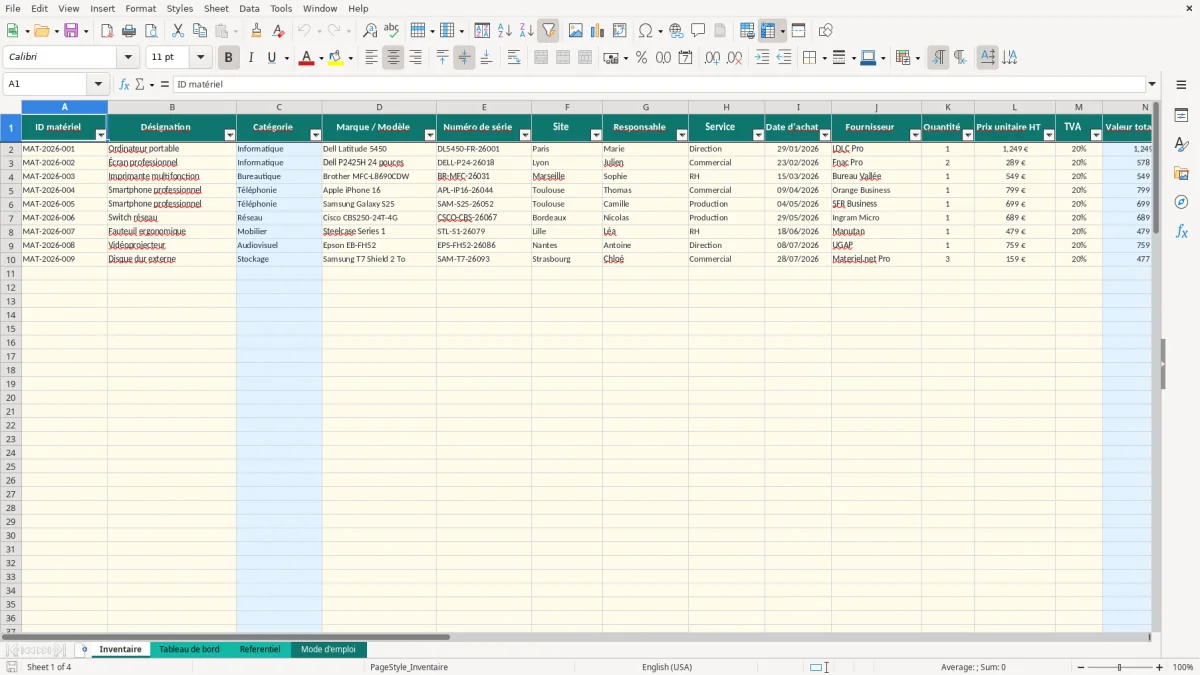Toggle Align Left
The width and height of the screenshot is (1200, 675).
(x=371, y=58)
